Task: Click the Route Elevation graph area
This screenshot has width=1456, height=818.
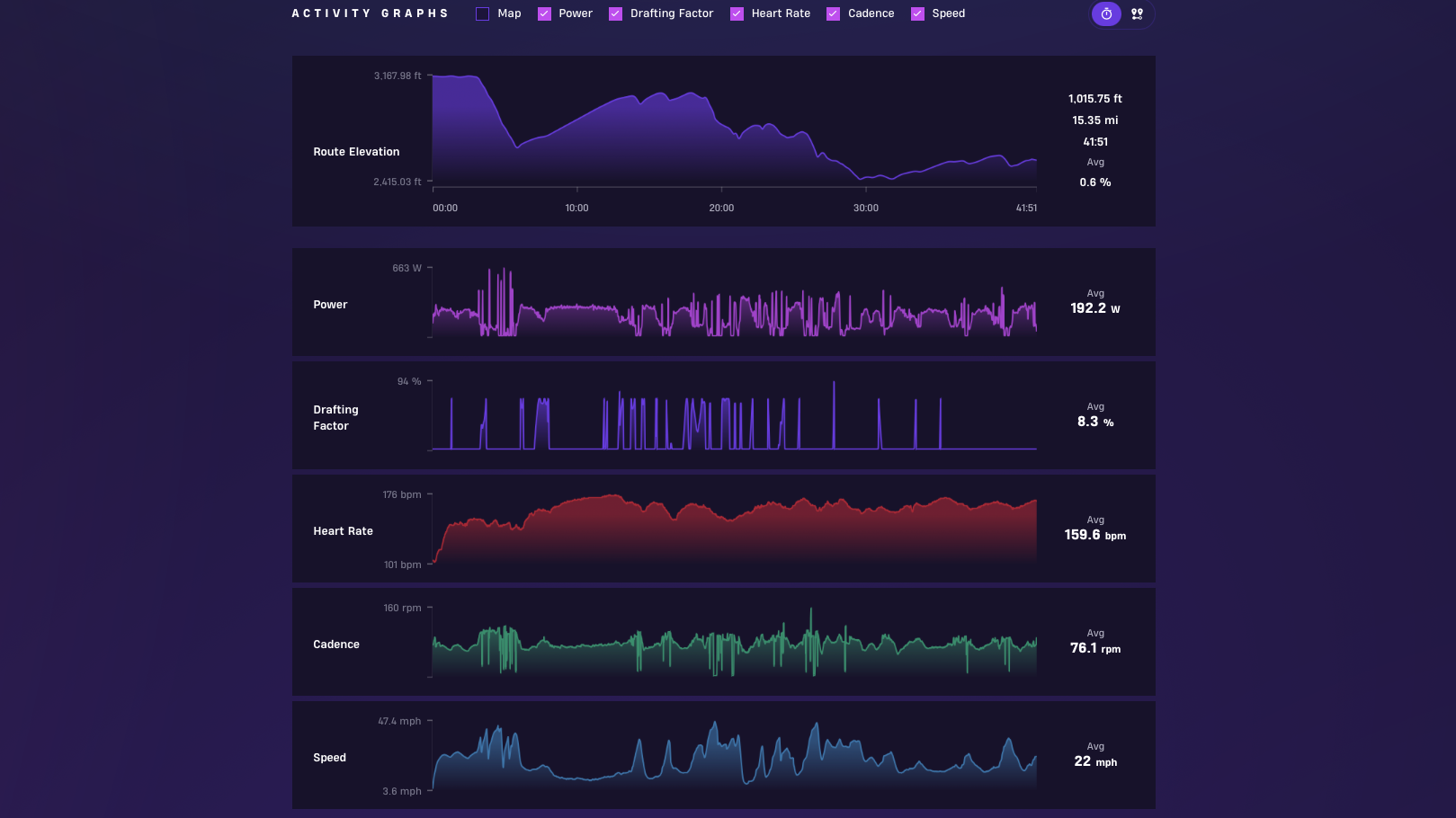Action: [735, 131]
